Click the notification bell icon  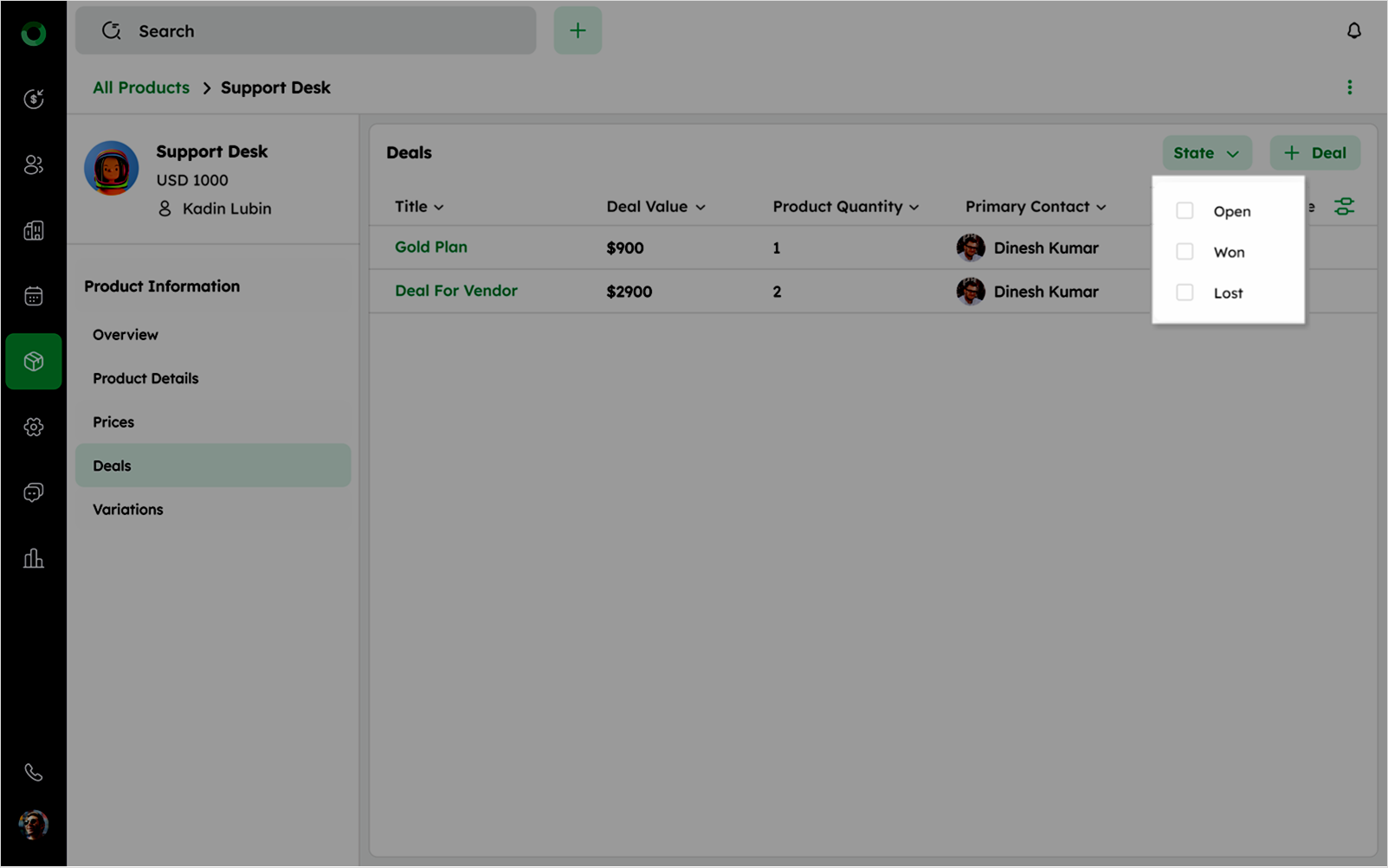pos(1353,31)
